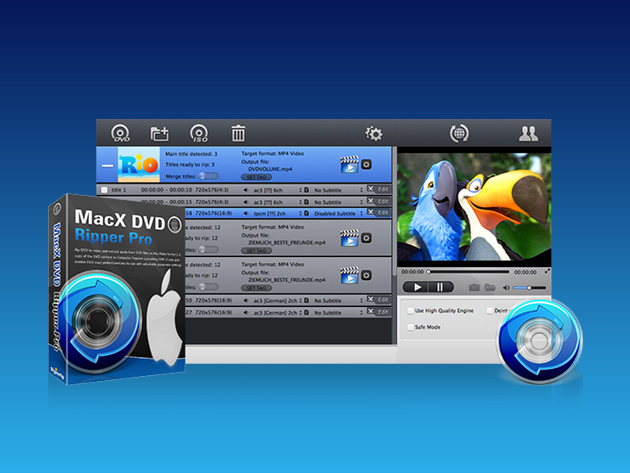Open settings with the gear icon

[374, 133]
